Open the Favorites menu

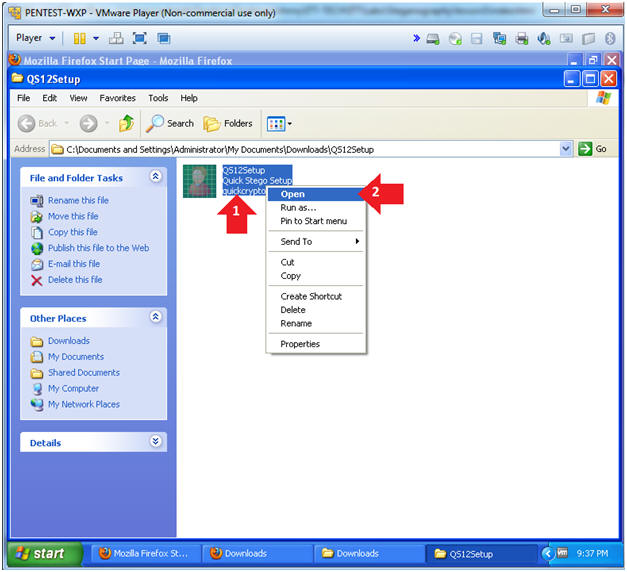point(118,98)
